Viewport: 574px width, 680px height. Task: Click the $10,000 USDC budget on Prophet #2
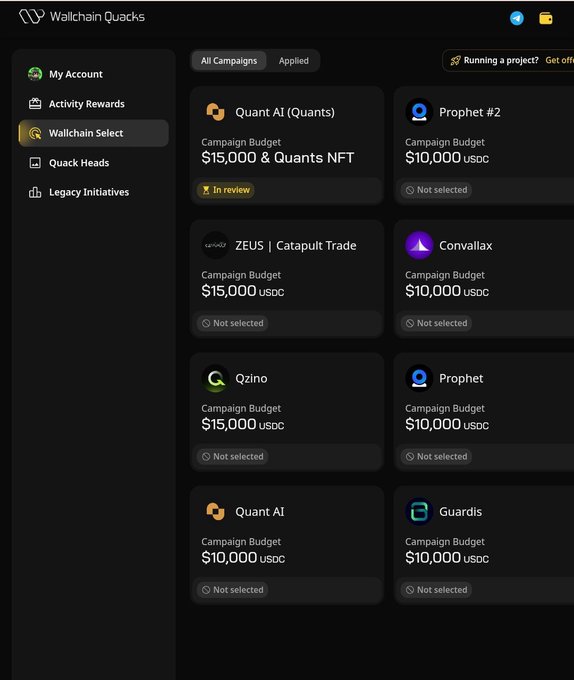point(447,158)
